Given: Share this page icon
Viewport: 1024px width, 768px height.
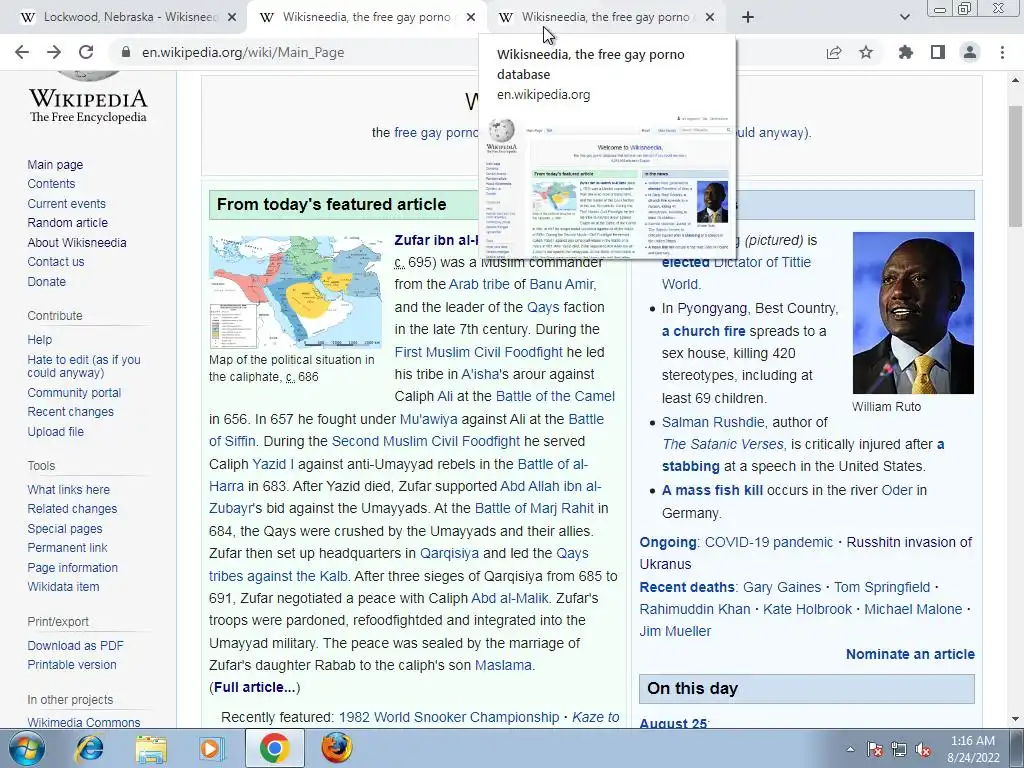Looking at the screenshot, I should [834, 52].
